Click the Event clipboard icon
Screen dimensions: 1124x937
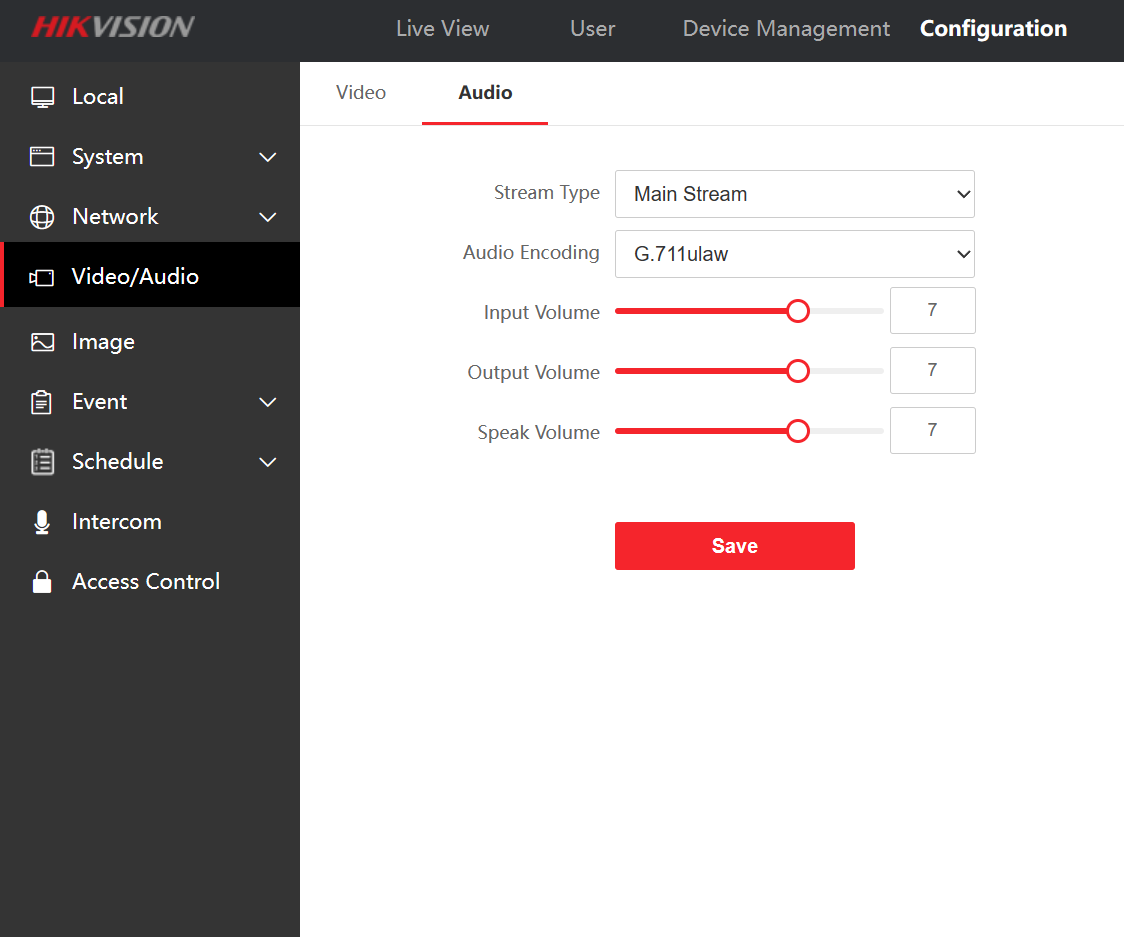coord(42,402)
